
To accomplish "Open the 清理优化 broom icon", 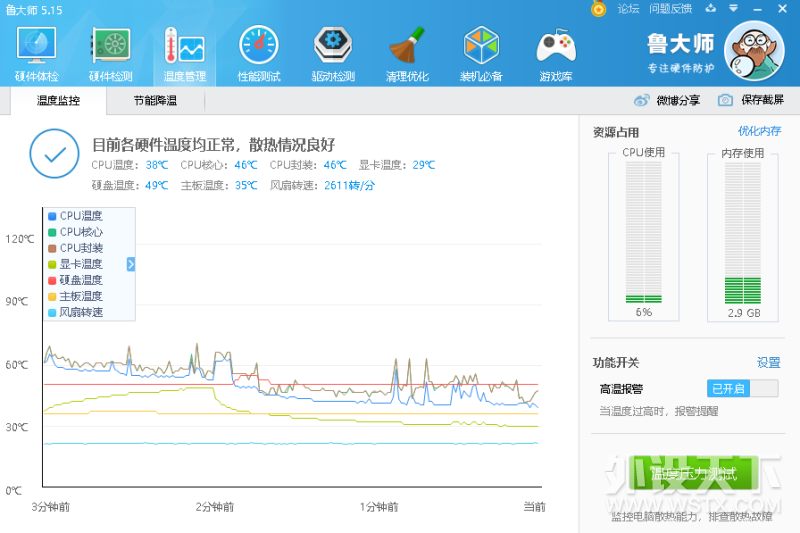I will point(407,46).
